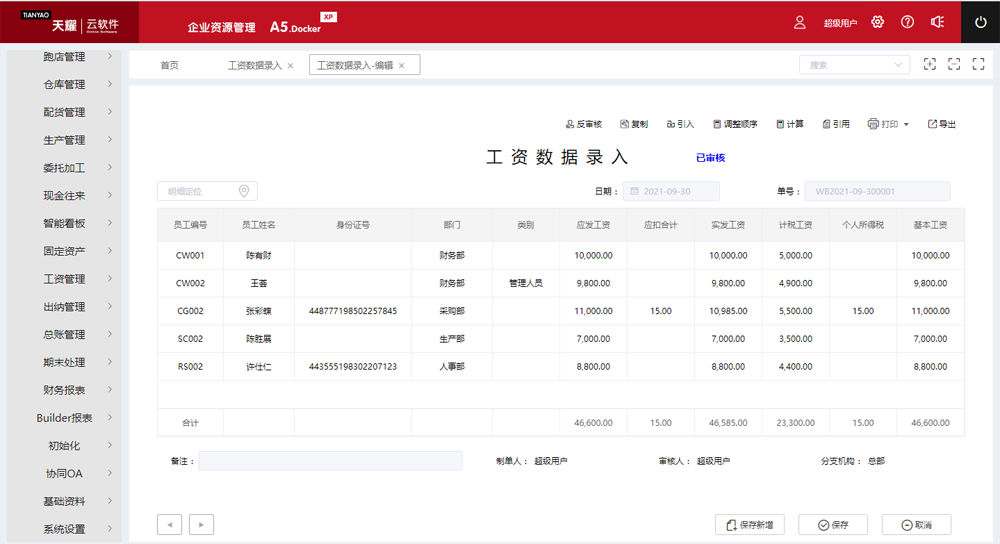Click the help question mark icon

[x=907, y=22]
